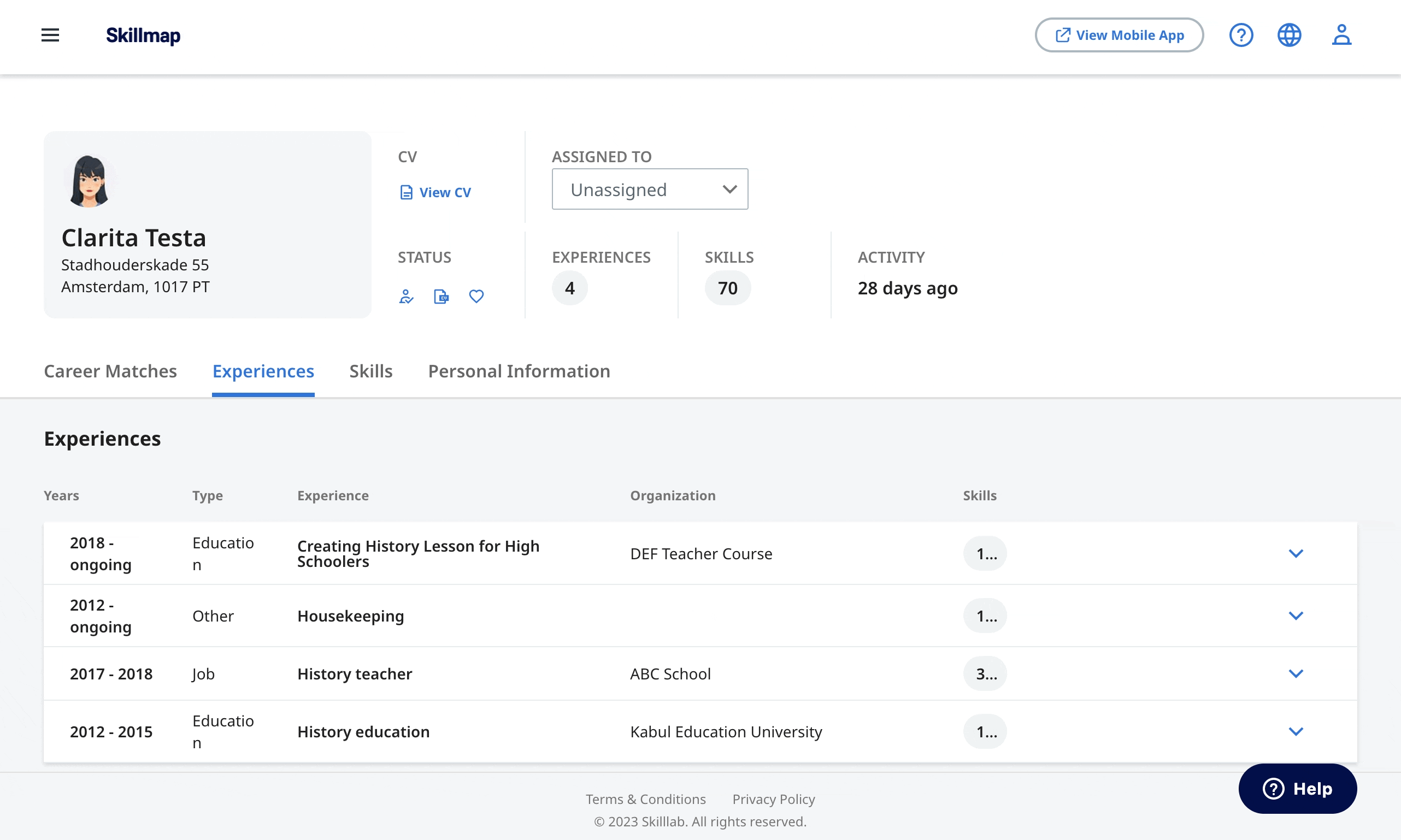The width and height of the screenshot is (1401, 840).
Task: Expand the History teacher row
Action: tap(1296, 673)
